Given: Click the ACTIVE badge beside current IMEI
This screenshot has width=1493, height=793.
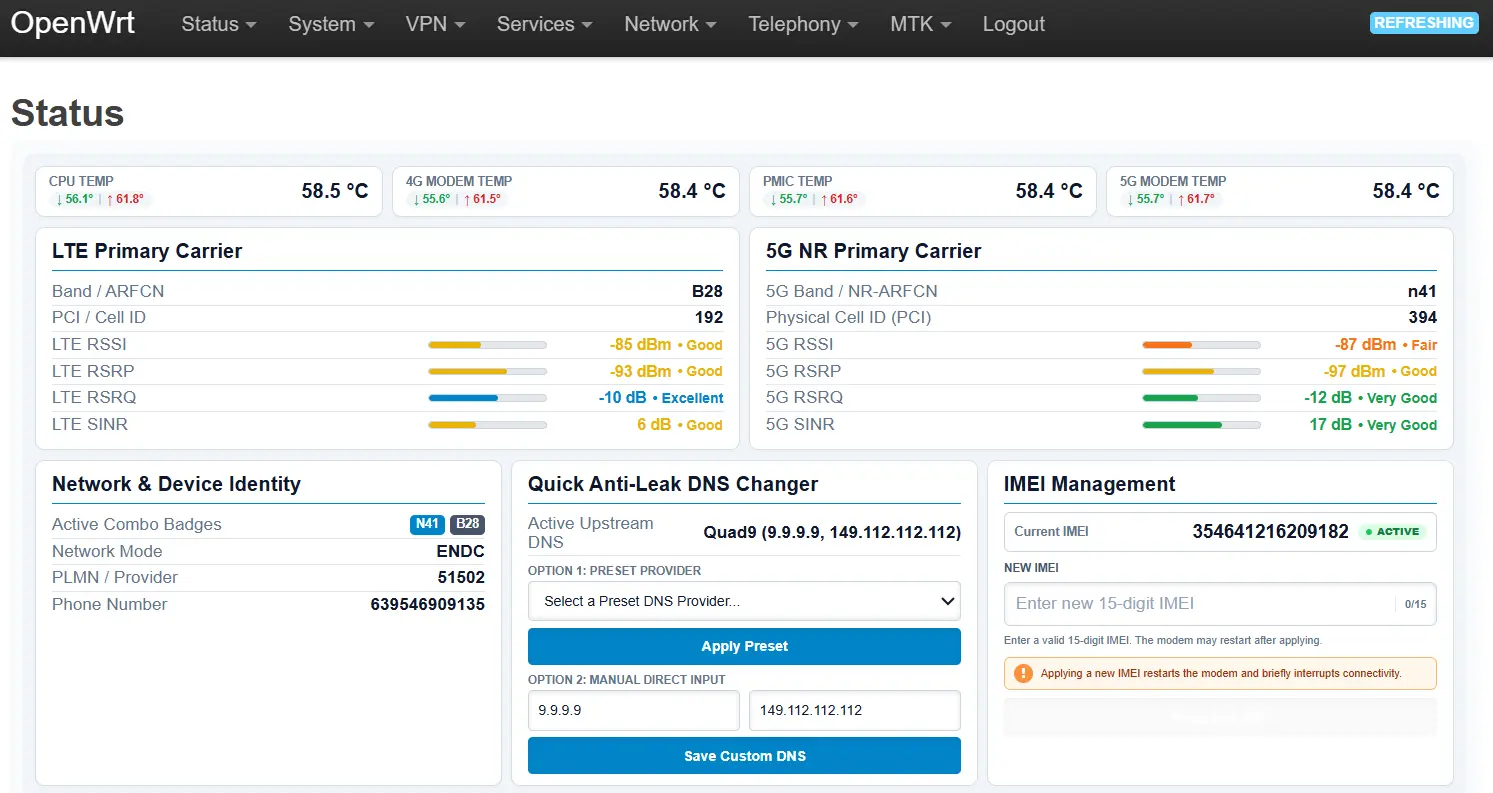Looking at the screenshot, I should (x=1391, y=531).
